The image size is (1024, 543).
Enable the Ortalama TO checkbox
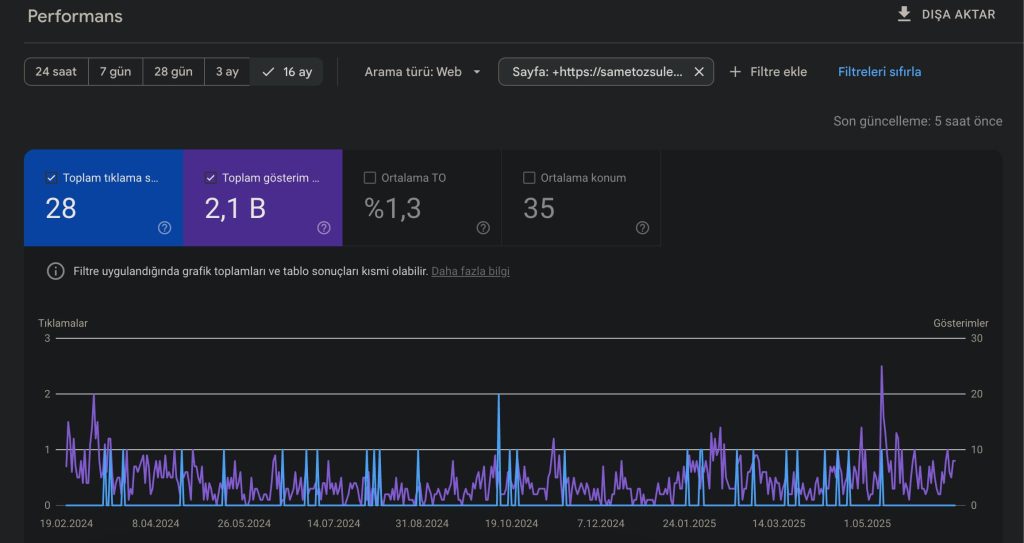pos(370,178)
